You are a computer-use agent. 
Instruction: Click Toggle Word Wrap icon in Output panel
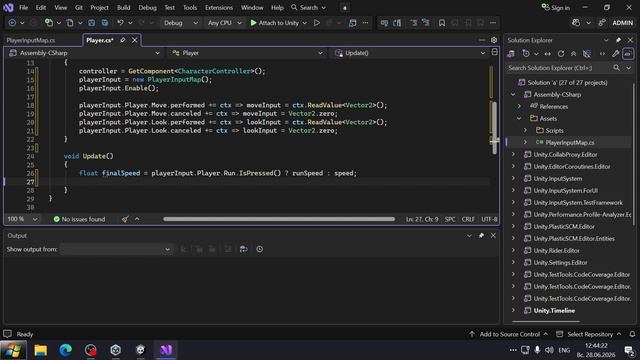[244, 249]
